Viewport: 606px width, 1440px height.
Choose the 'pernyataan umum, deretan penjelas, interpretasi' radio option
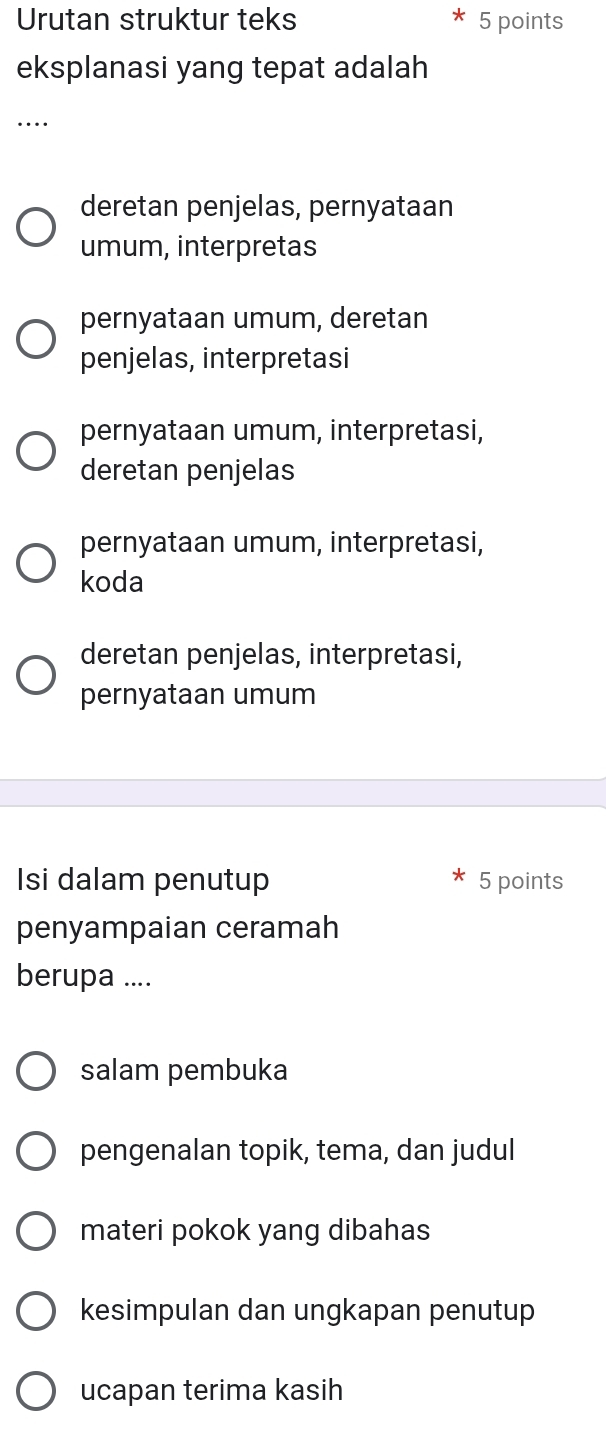click(x=36, y=339)
